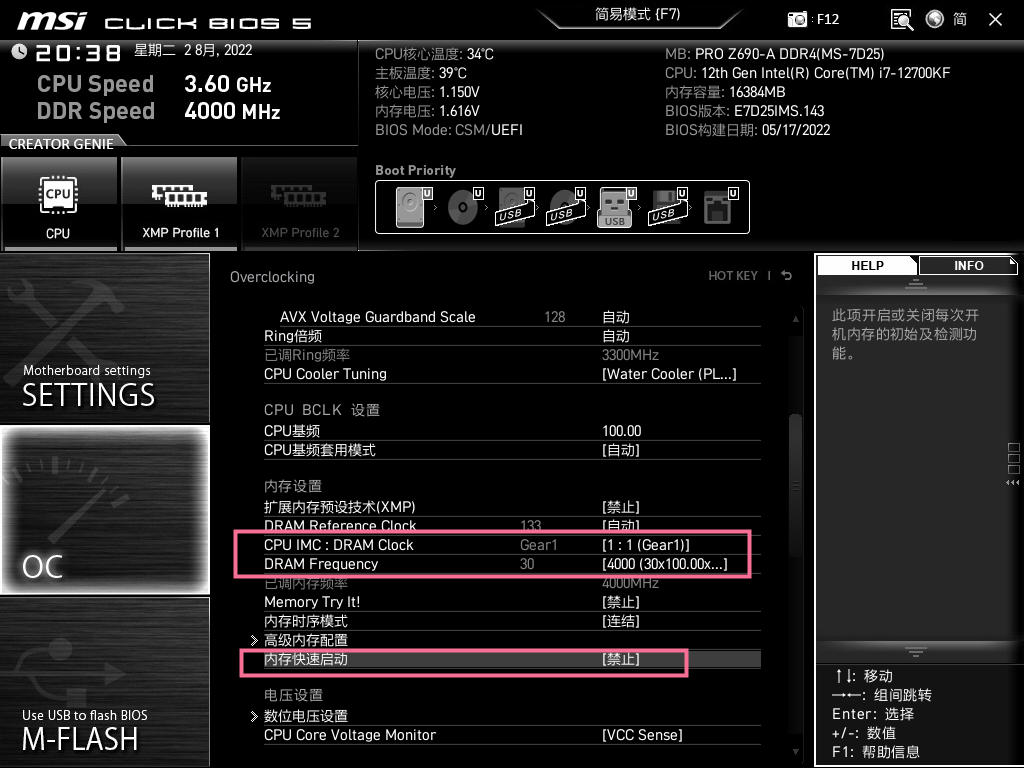Screen dimensions: 1024x768
Task: Enable XMP Profile 1
Action: (180, 203)
